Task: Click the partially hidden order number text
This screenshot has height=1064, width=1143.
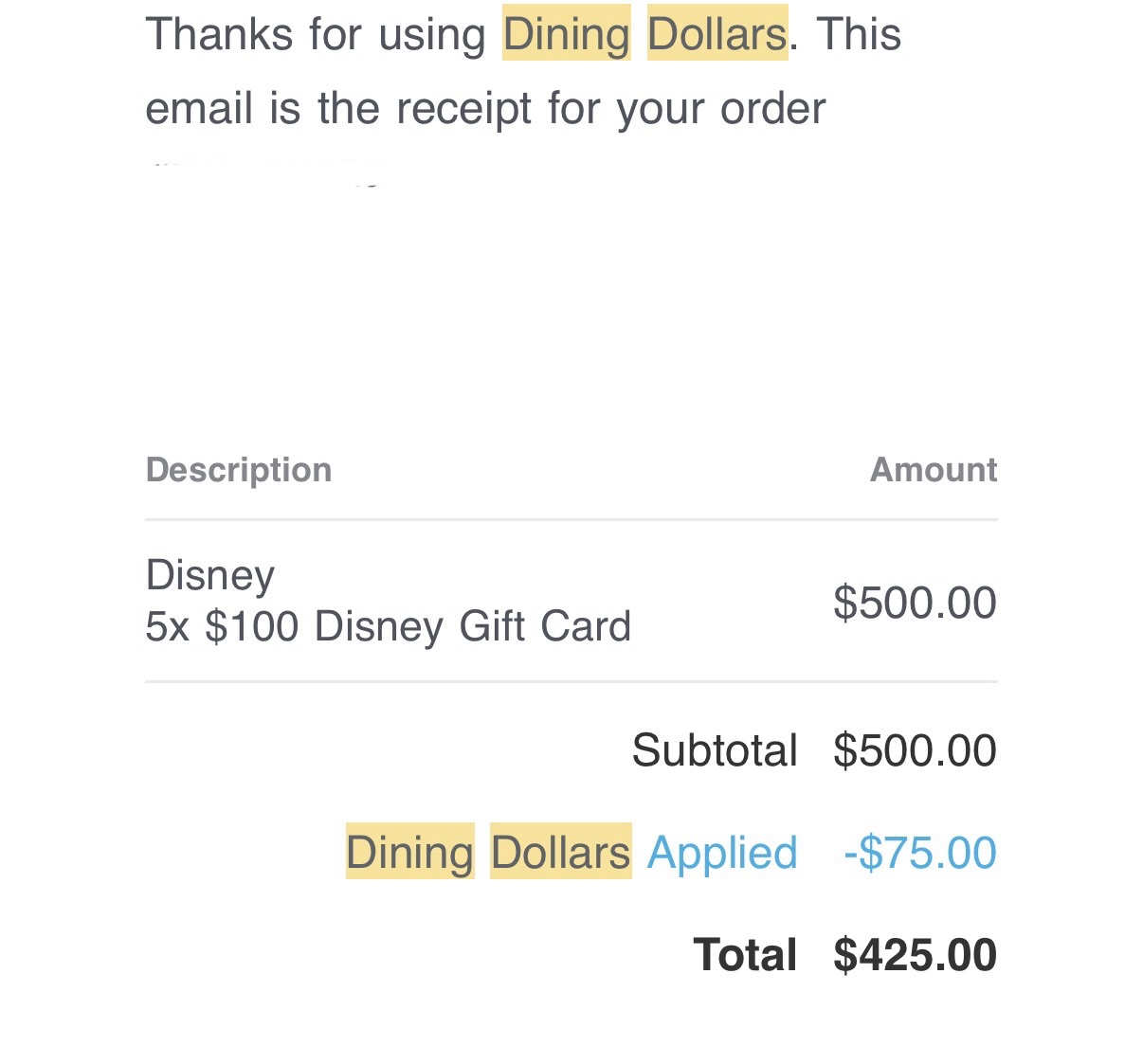Action: click(266, 172)
